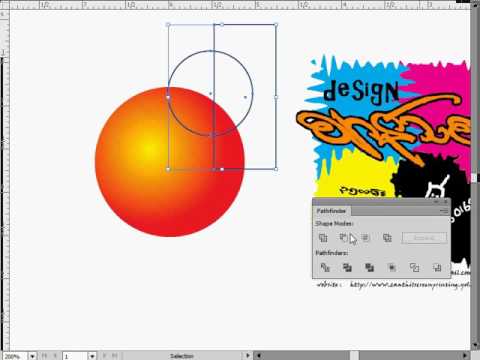Go to last artboard
This screenshot has height=360, width=480.
pyautogui.click(x=114, y=356)
